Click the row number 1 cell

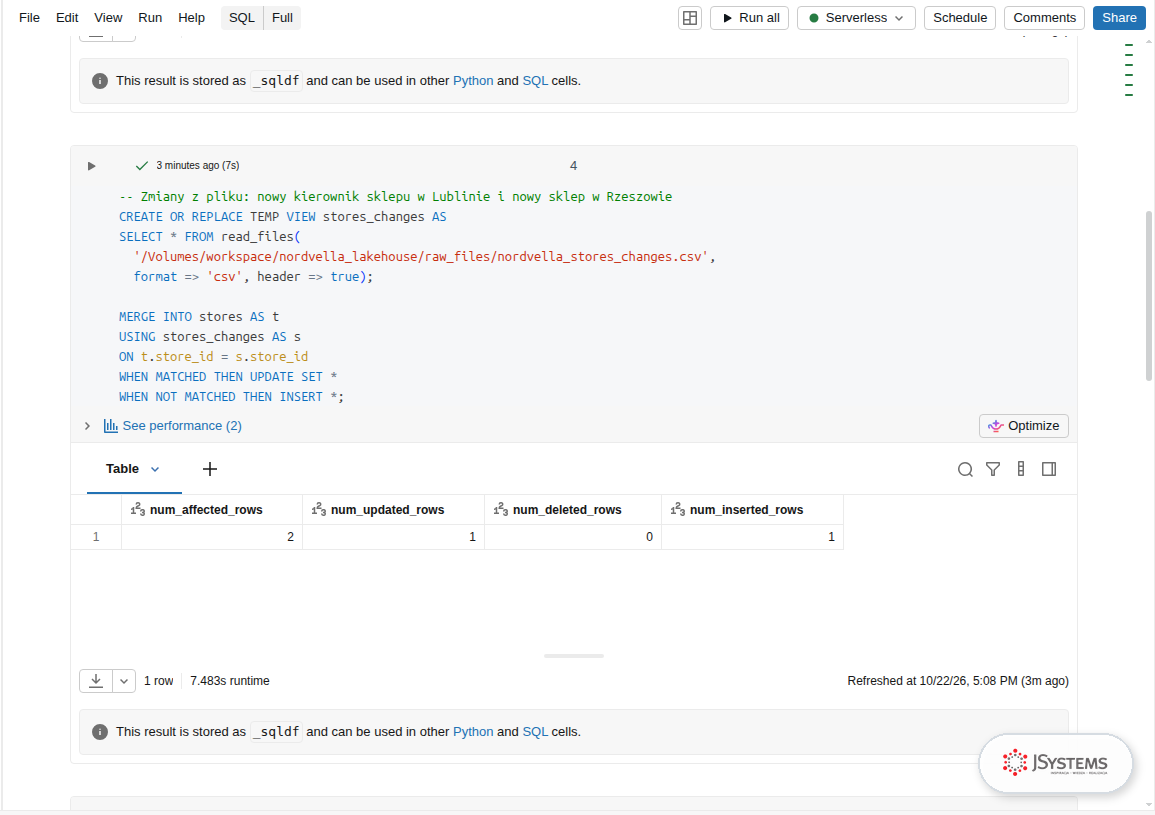pos(96,537)
